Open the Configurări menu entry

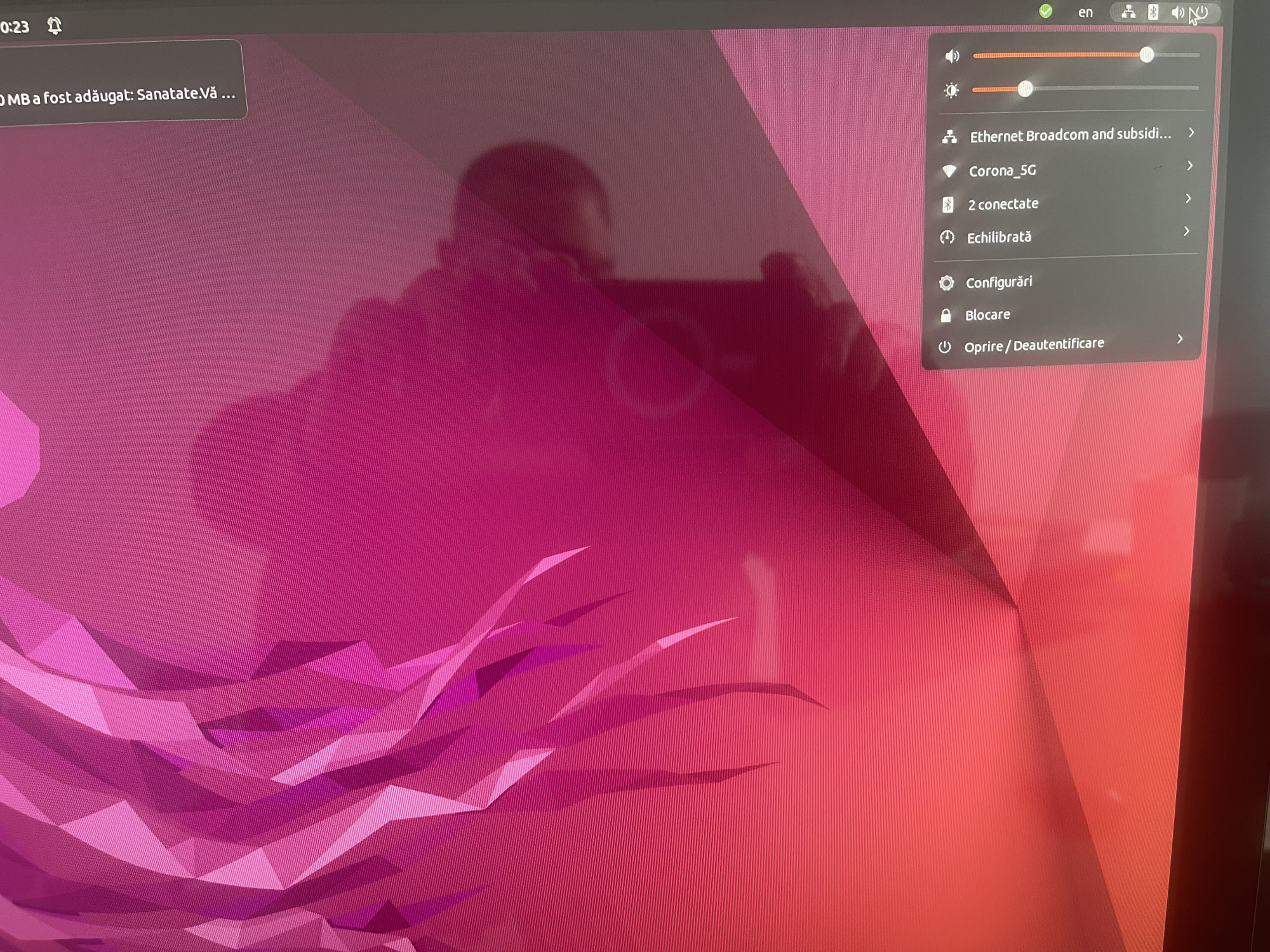click(999, 282)
